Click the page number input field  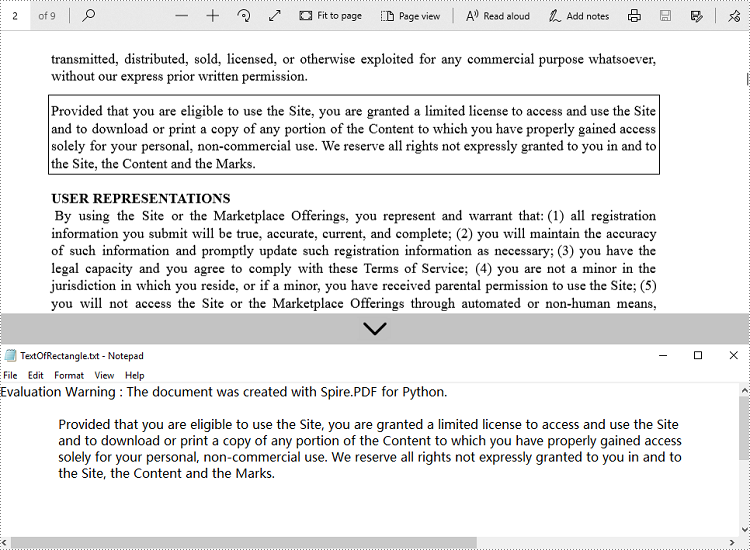pyautogui.click(x=15, y=16)
